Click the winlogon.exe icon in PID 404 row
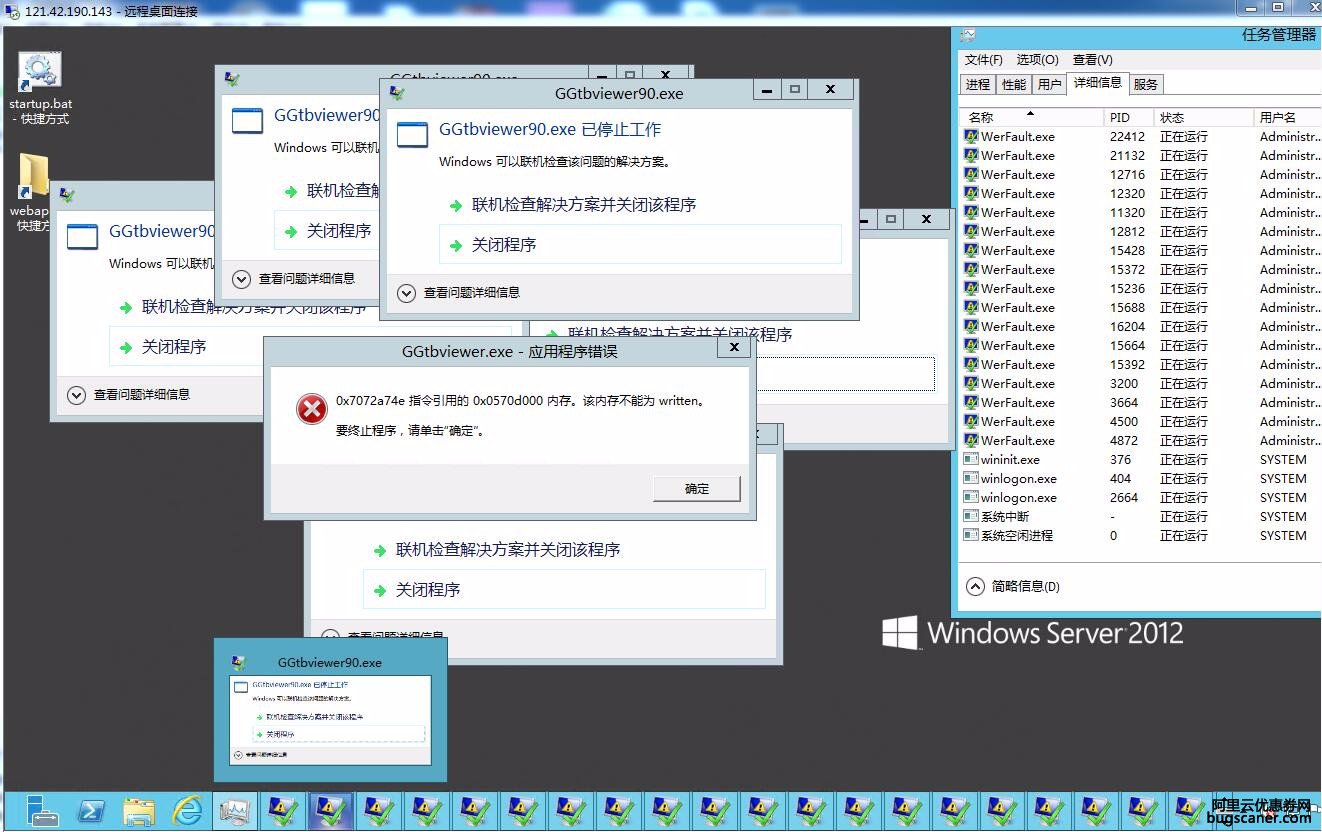 pyautogui.click(x=971, y=479)
